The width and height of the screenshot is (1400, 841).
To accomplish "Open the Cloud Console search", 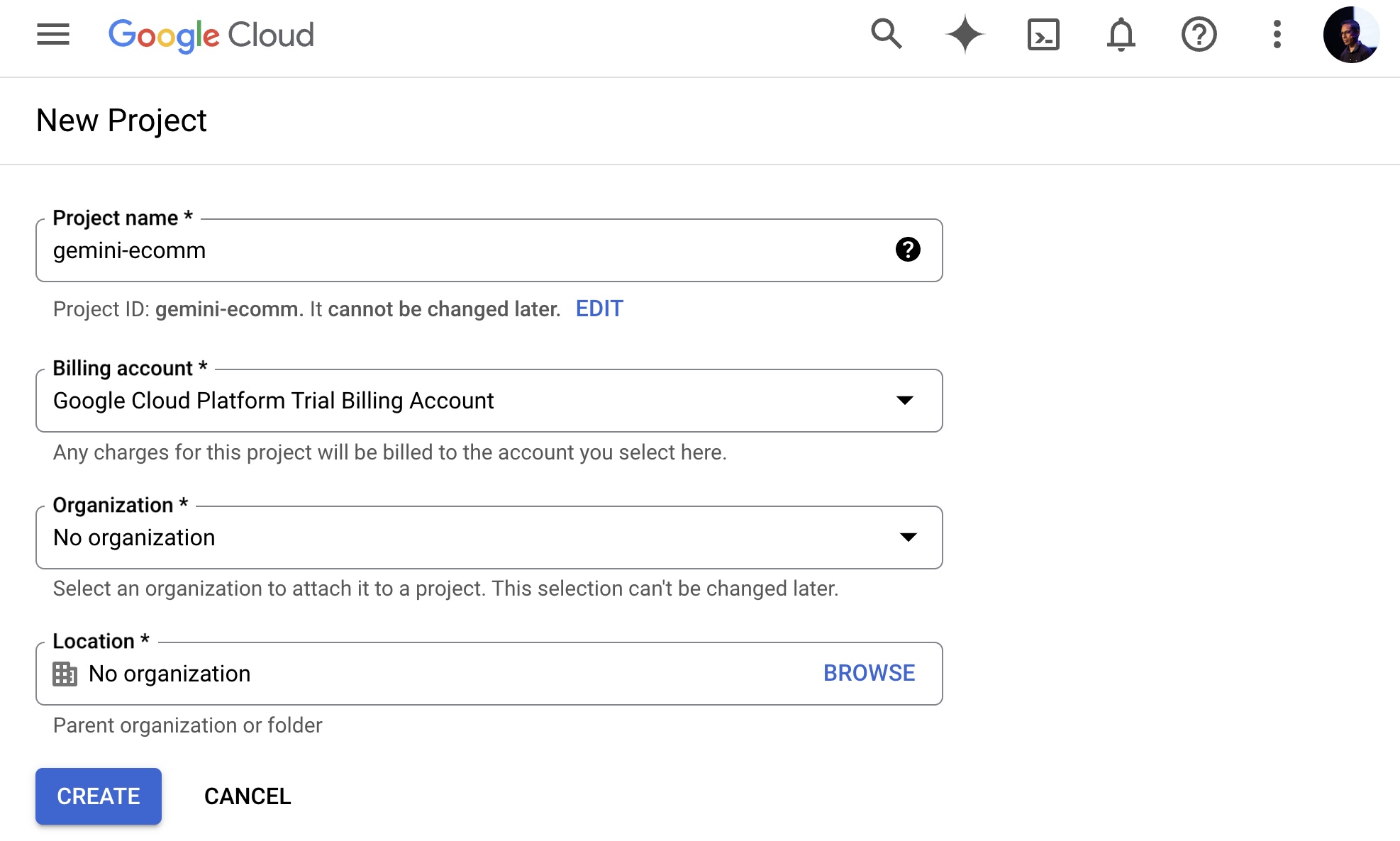I will click(886, 35).
